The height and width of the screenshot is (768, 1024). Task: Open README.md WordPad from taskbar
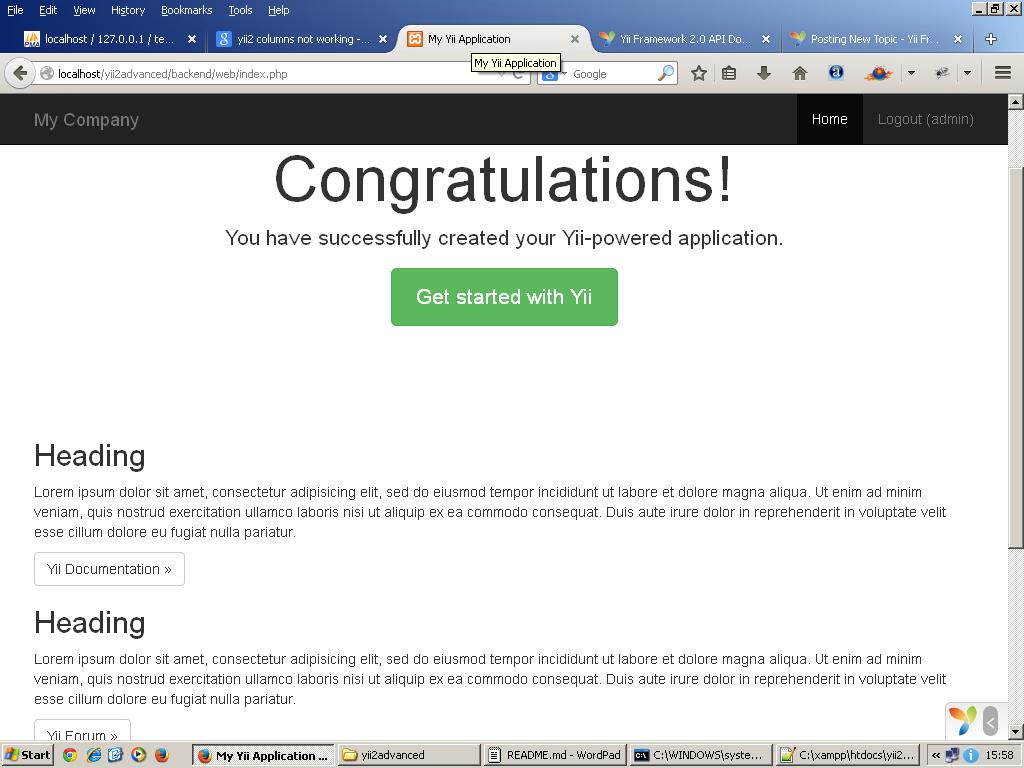pos(554,756)
